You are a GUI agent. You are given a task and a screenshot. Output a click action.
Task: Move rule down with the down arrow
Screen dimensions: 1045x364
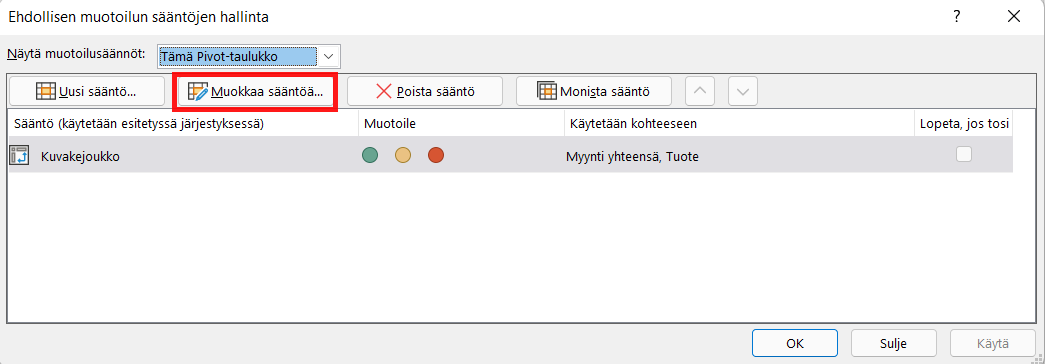(x=742, y=91)
